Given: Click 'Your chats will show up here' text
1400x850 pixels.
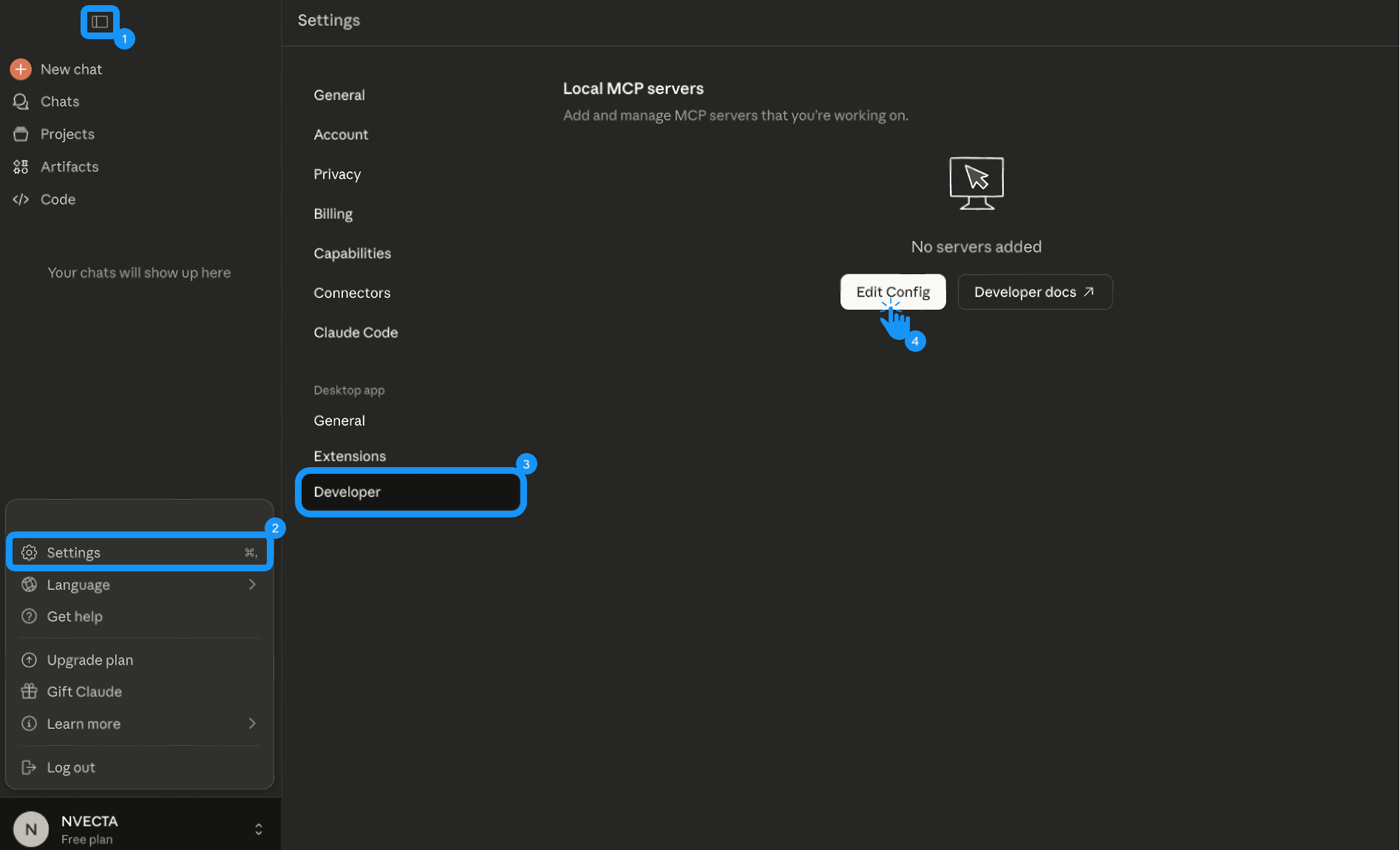Looking at the screenshot, I should (139, 273).
